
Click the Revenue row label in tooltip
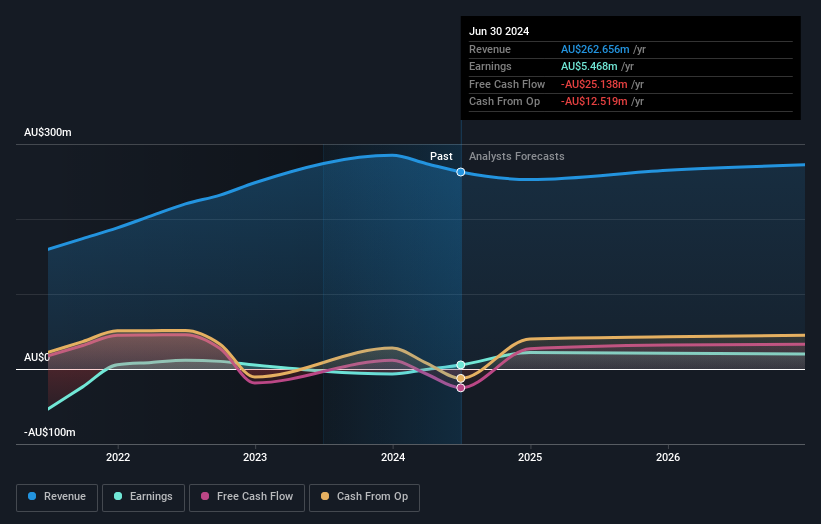(490, 49)
